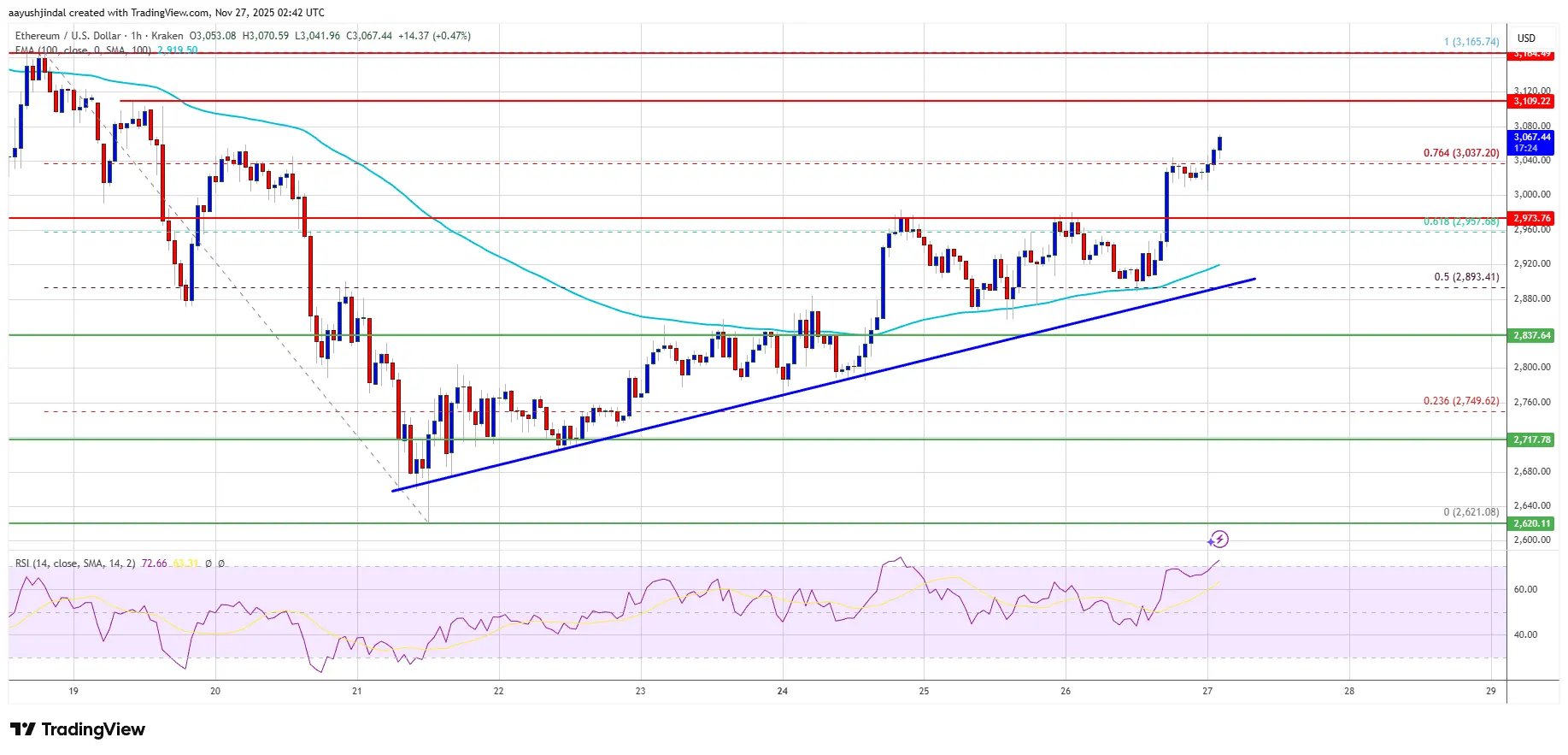The image size is (1568, 755).
Task: Click the 1h interval in chart title
Action: (x=136, y=36)
